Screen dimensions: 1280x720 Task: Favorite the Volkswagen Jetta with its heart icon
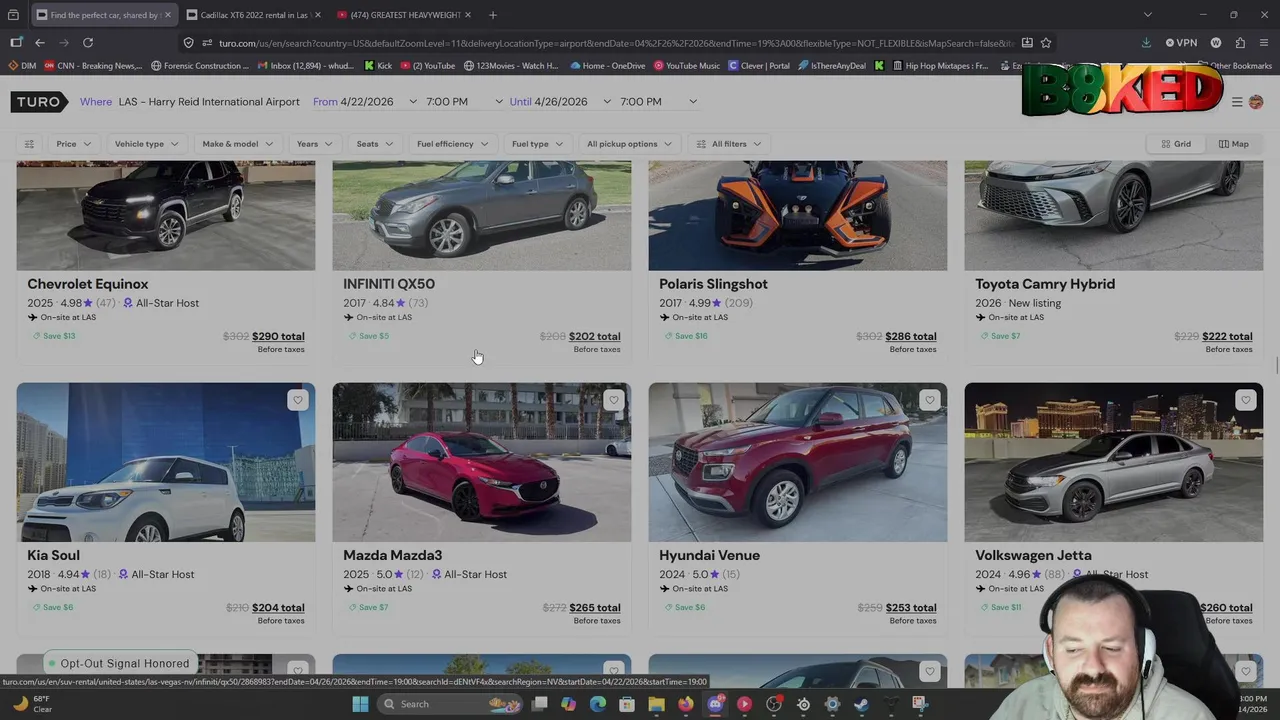tap(1245, 400)
